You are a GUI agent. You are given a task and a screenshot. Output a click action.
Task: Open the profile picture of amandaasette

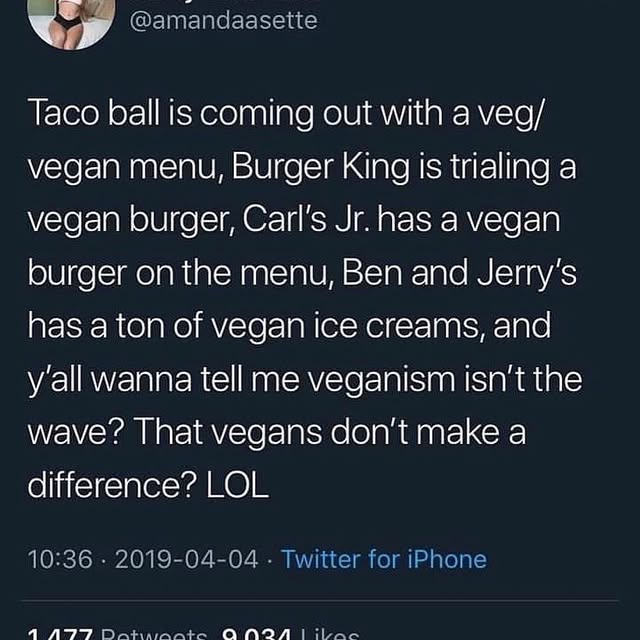(73, 20)
